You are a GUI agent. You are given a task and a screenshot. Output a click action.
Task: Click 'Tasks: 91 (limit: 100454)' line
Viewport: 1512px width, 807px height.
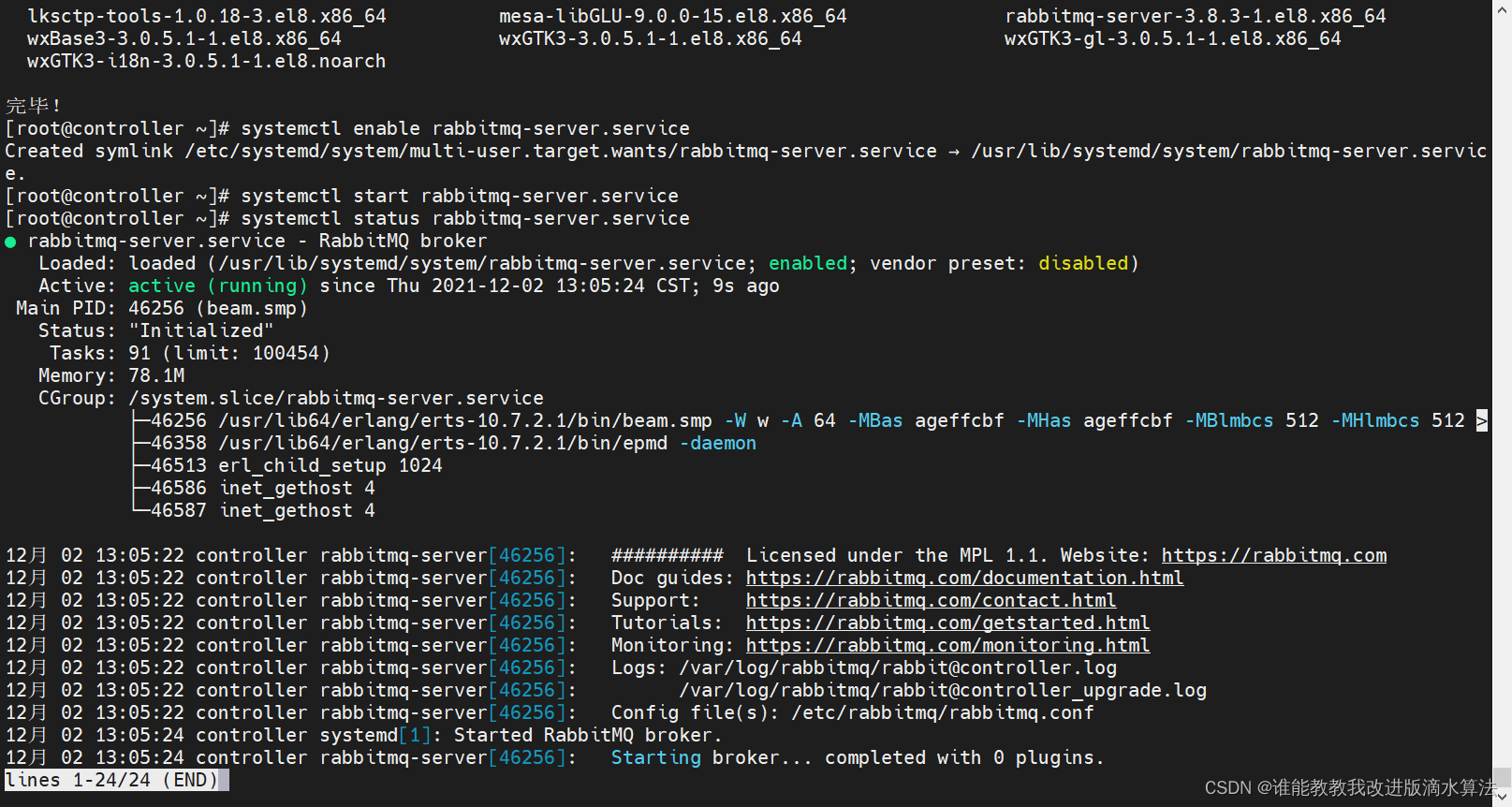190,353
